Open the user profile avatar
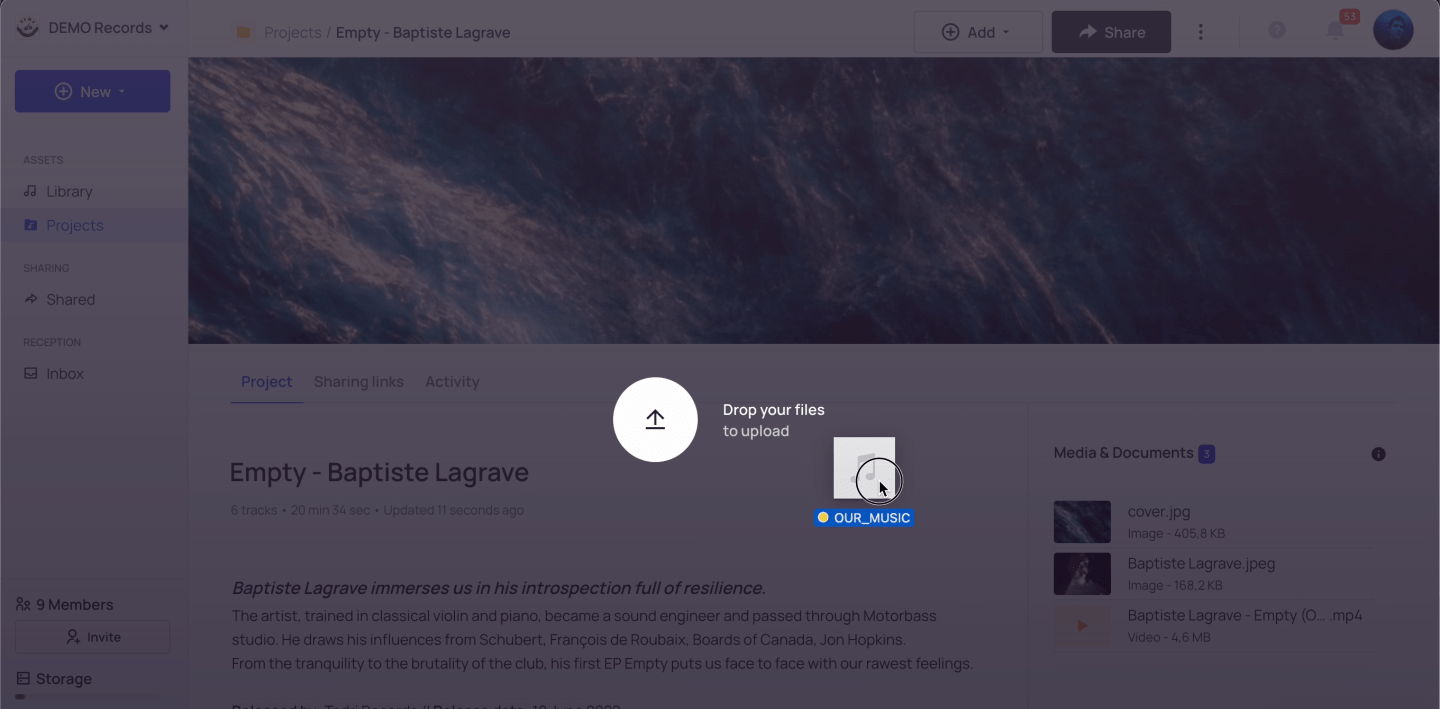This screenshot has width=1440, height=709. point(1393,30)
